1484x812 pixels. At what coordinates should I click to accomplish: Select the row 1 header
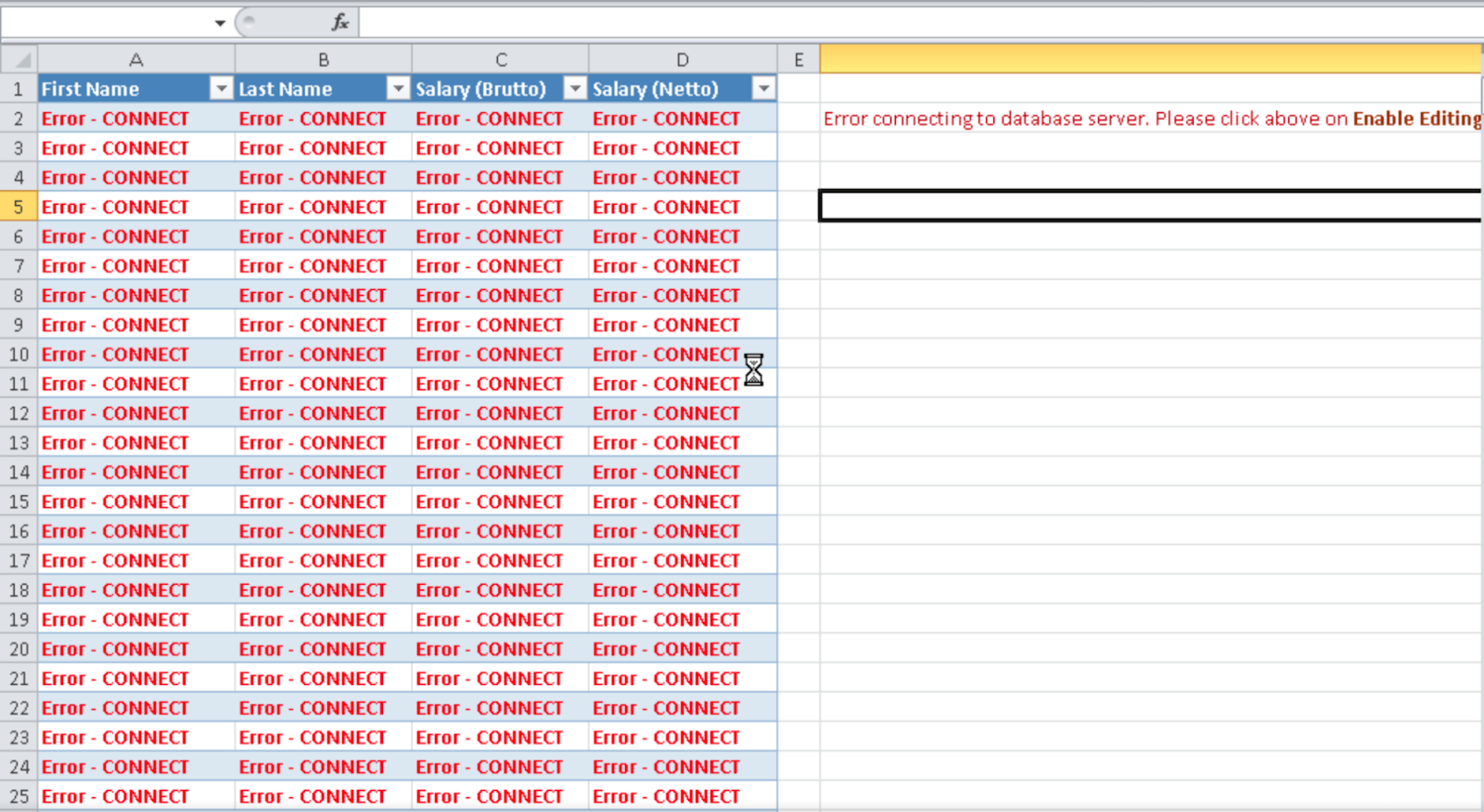click(19, 89)
